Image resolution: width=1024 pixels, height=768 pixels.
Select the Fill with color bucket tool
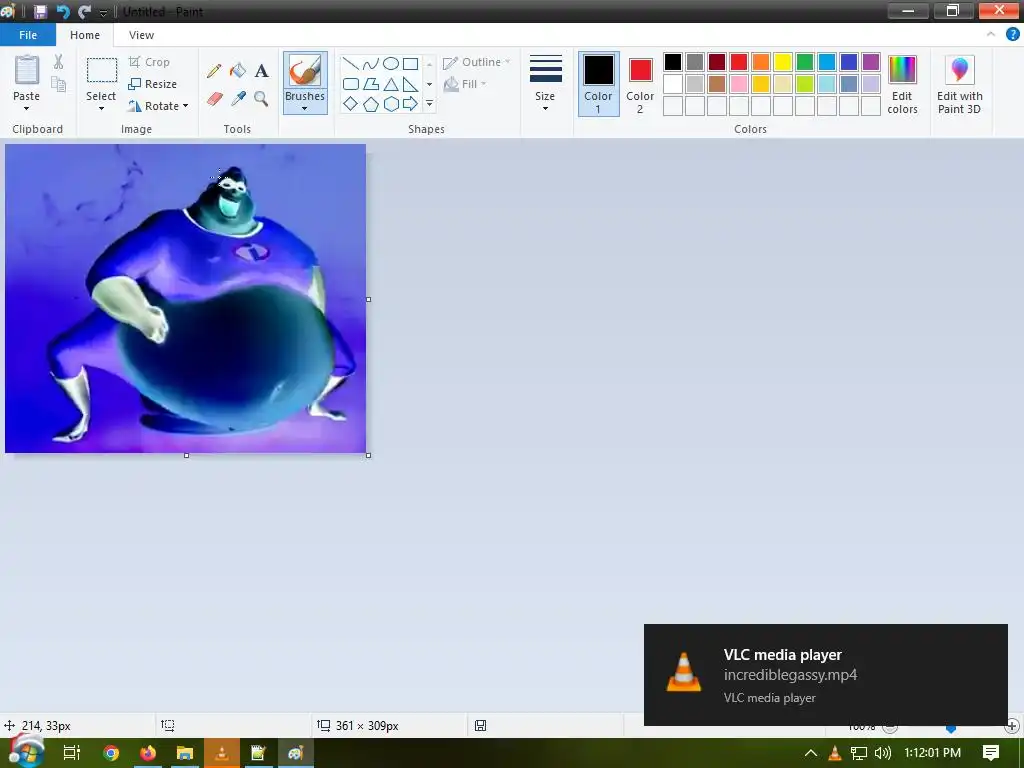[238, 70]
